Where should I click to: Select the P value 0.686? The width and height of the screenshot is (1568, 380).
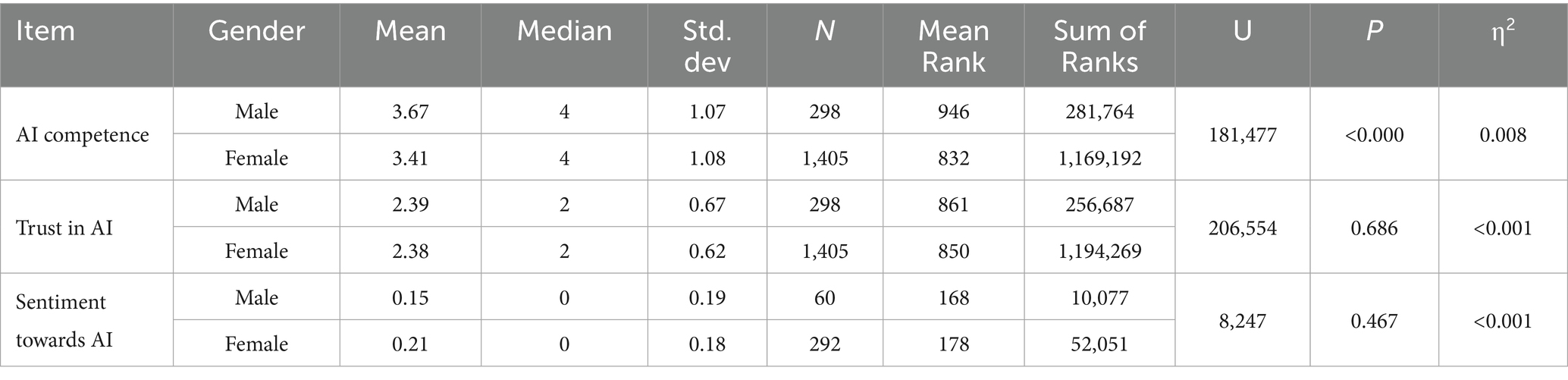1374,228
